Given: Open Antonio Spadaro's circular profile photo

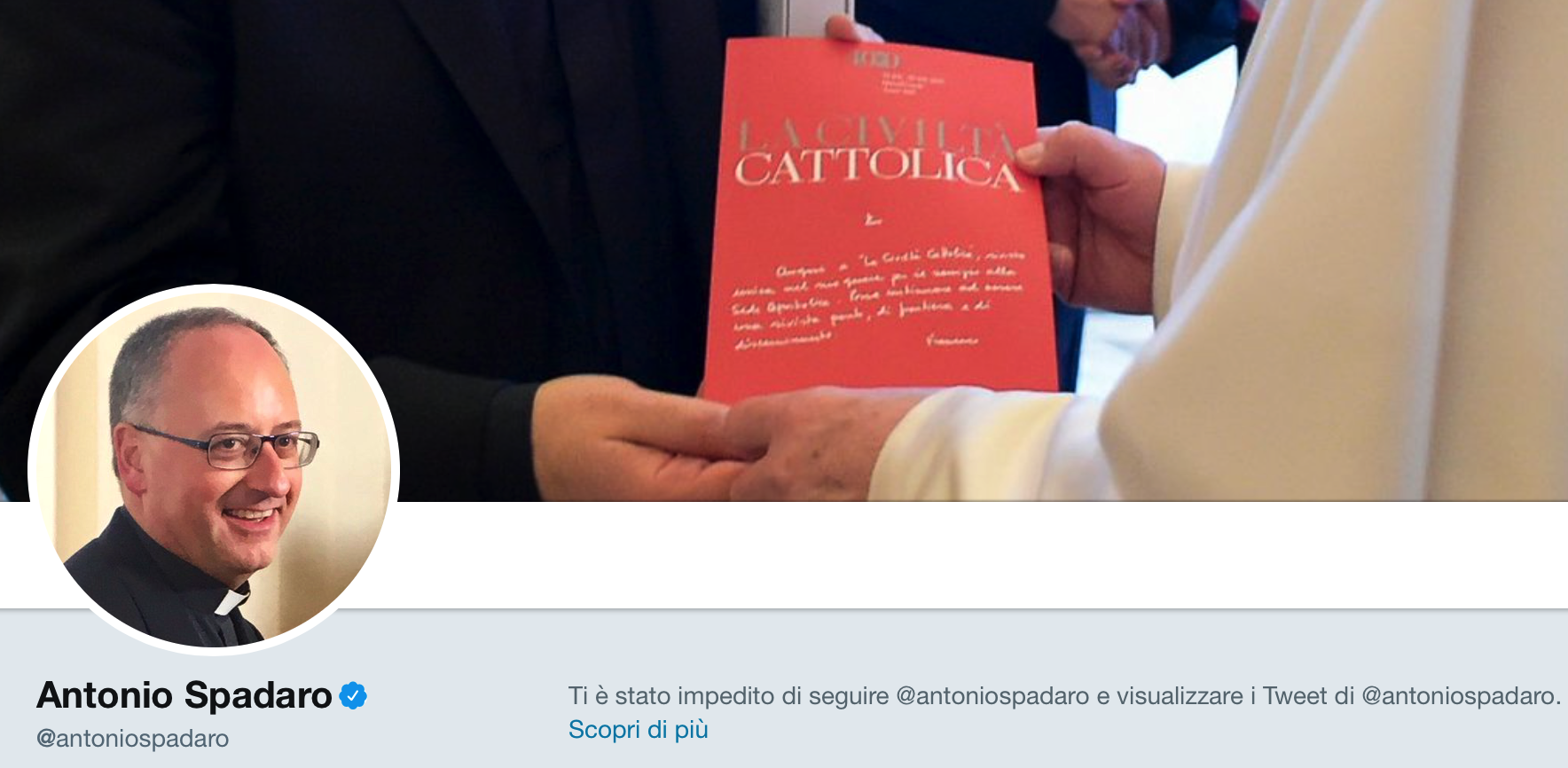Looking at the screenshot, I should (214, 470).
